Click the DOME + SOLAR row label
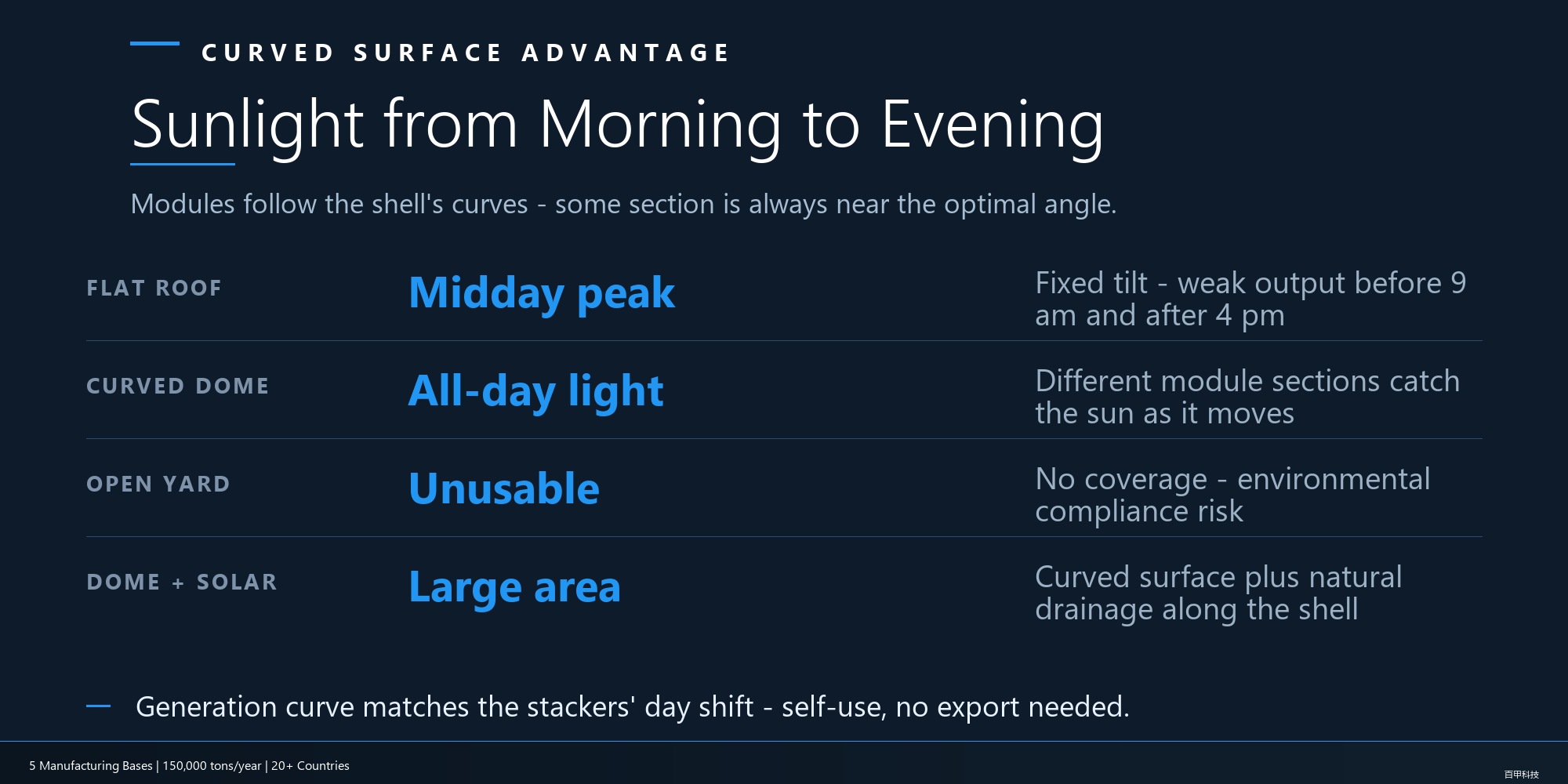The width and height of the screenshot is (1568, 784). click(x=182, y=582)
